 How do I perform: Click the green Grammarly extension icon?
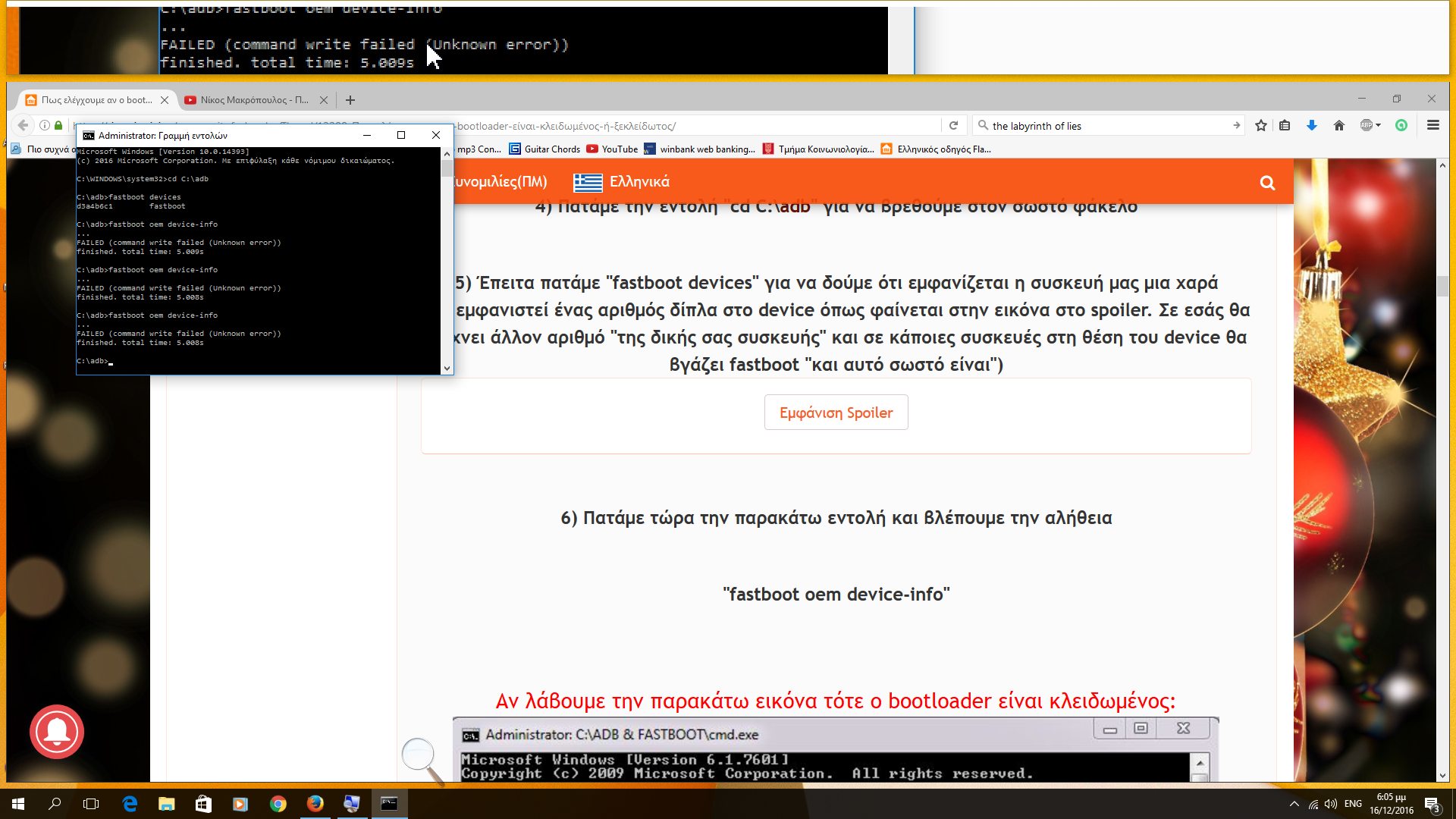coord(1401,126)
